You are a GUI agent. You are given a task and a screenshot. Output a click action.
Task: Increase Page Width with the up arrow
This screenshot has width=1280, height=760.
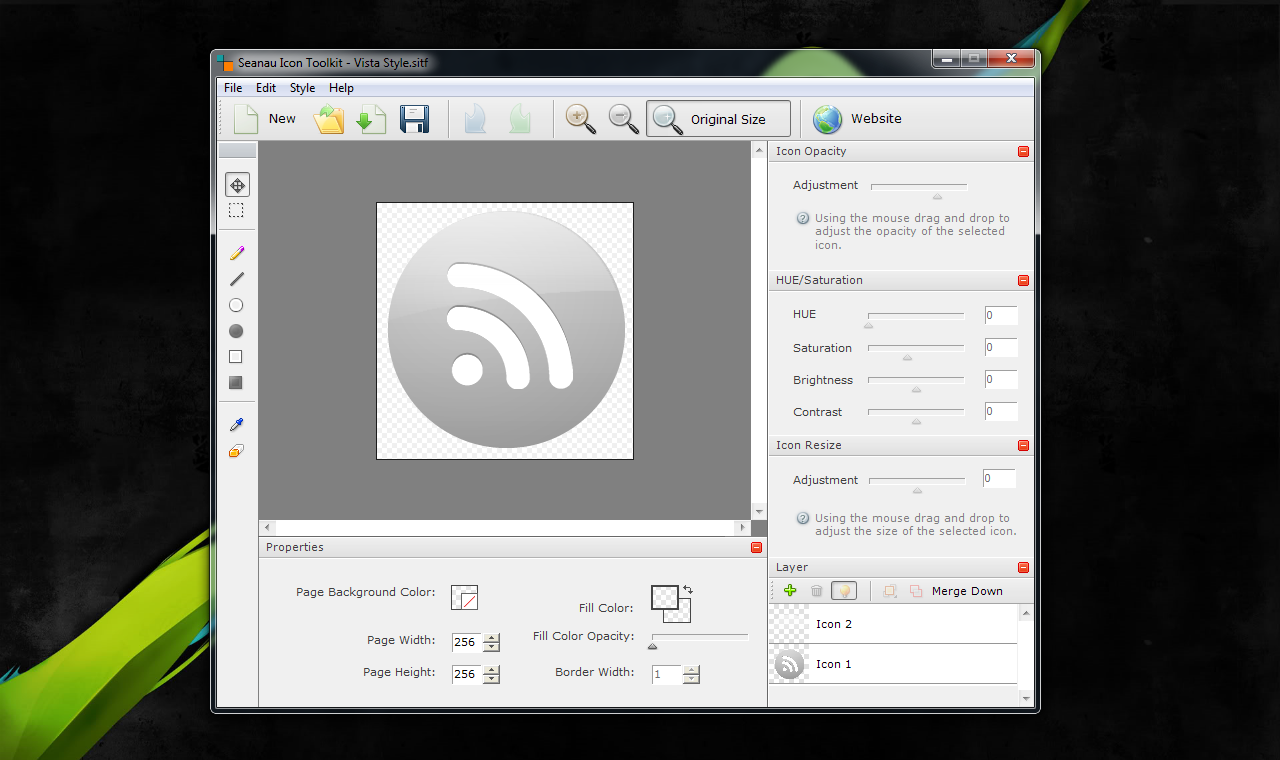pyautogui.click(x=491, y=638)
